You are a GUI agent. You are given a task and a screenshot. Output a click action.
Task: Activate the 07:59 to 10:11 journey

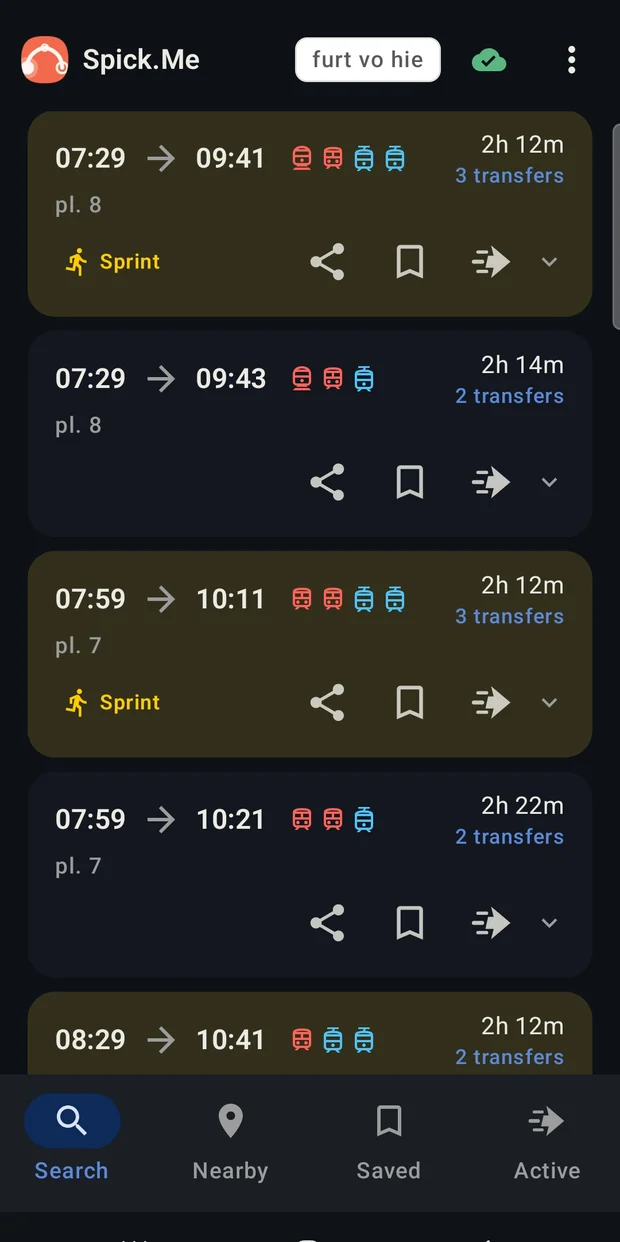click(x=491, y=702)
